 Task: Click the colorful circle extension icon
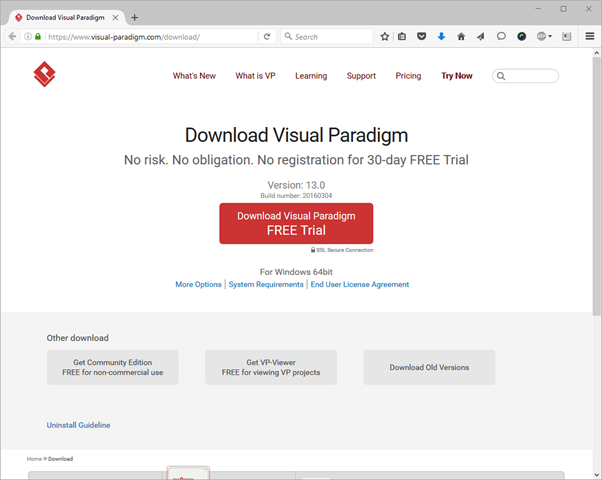click(x=521, y=36)
